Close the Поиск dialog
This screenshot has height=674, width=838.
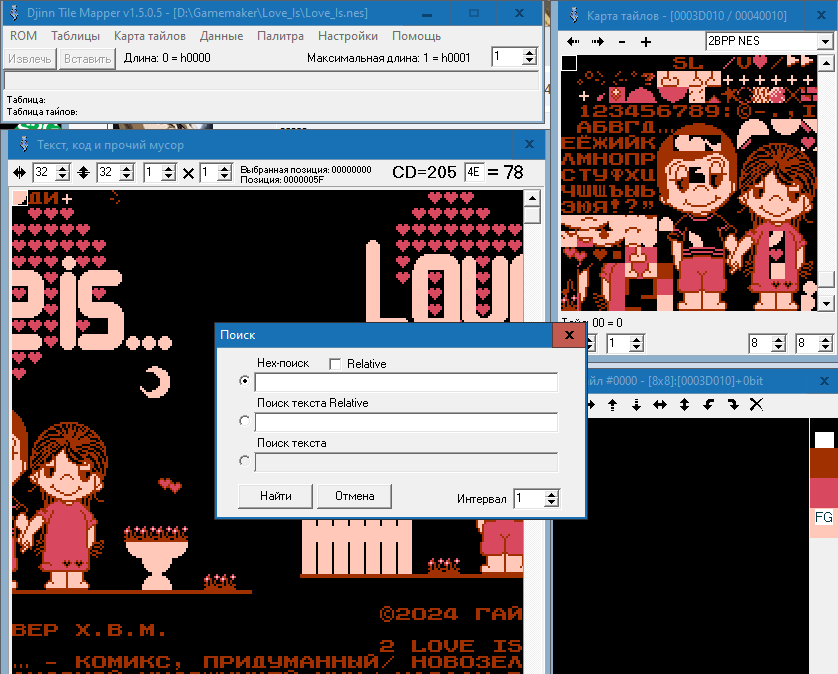pos(569,335)
